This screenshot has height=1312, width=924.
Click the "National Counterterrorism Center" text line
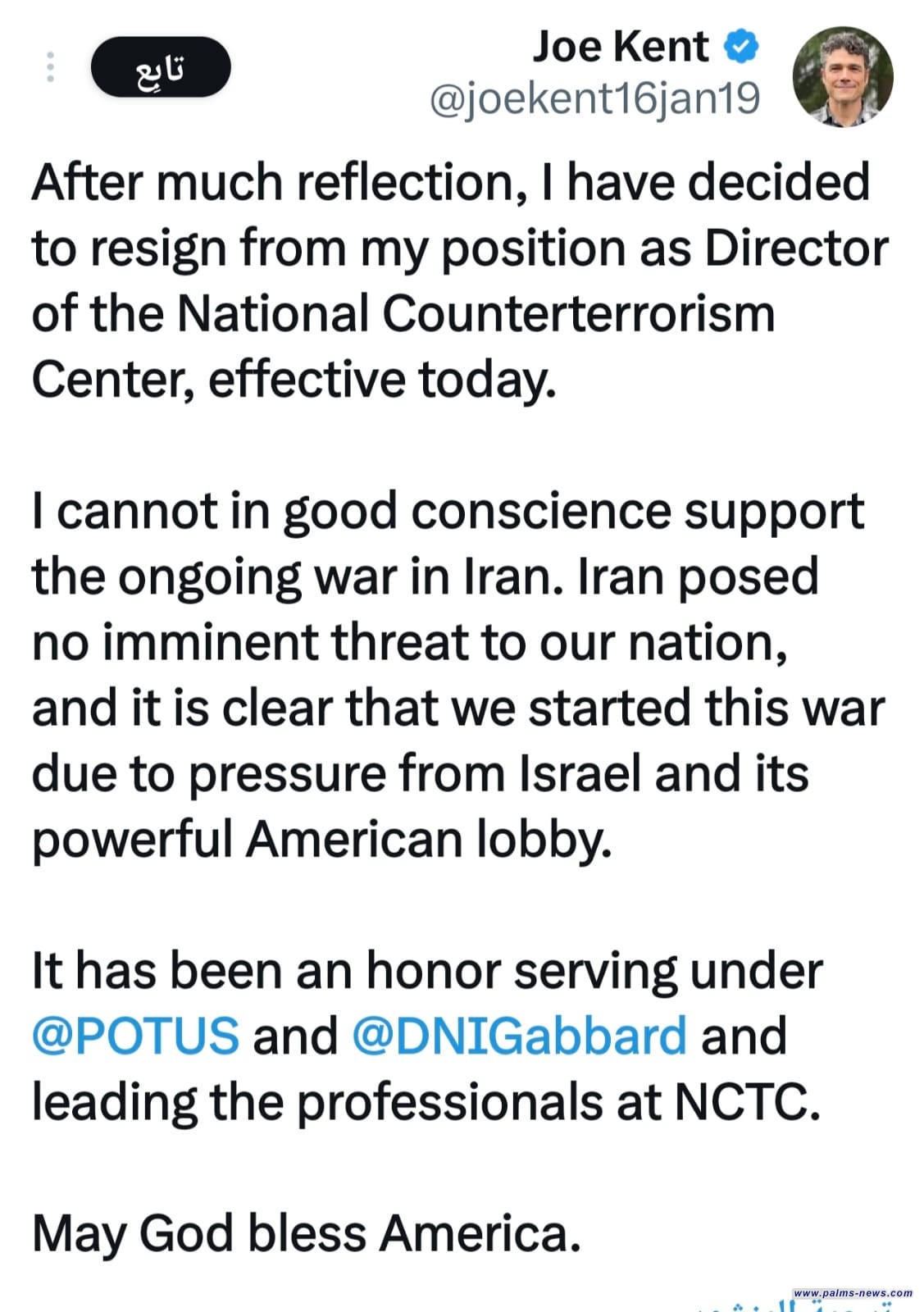(x=403, y=313)
